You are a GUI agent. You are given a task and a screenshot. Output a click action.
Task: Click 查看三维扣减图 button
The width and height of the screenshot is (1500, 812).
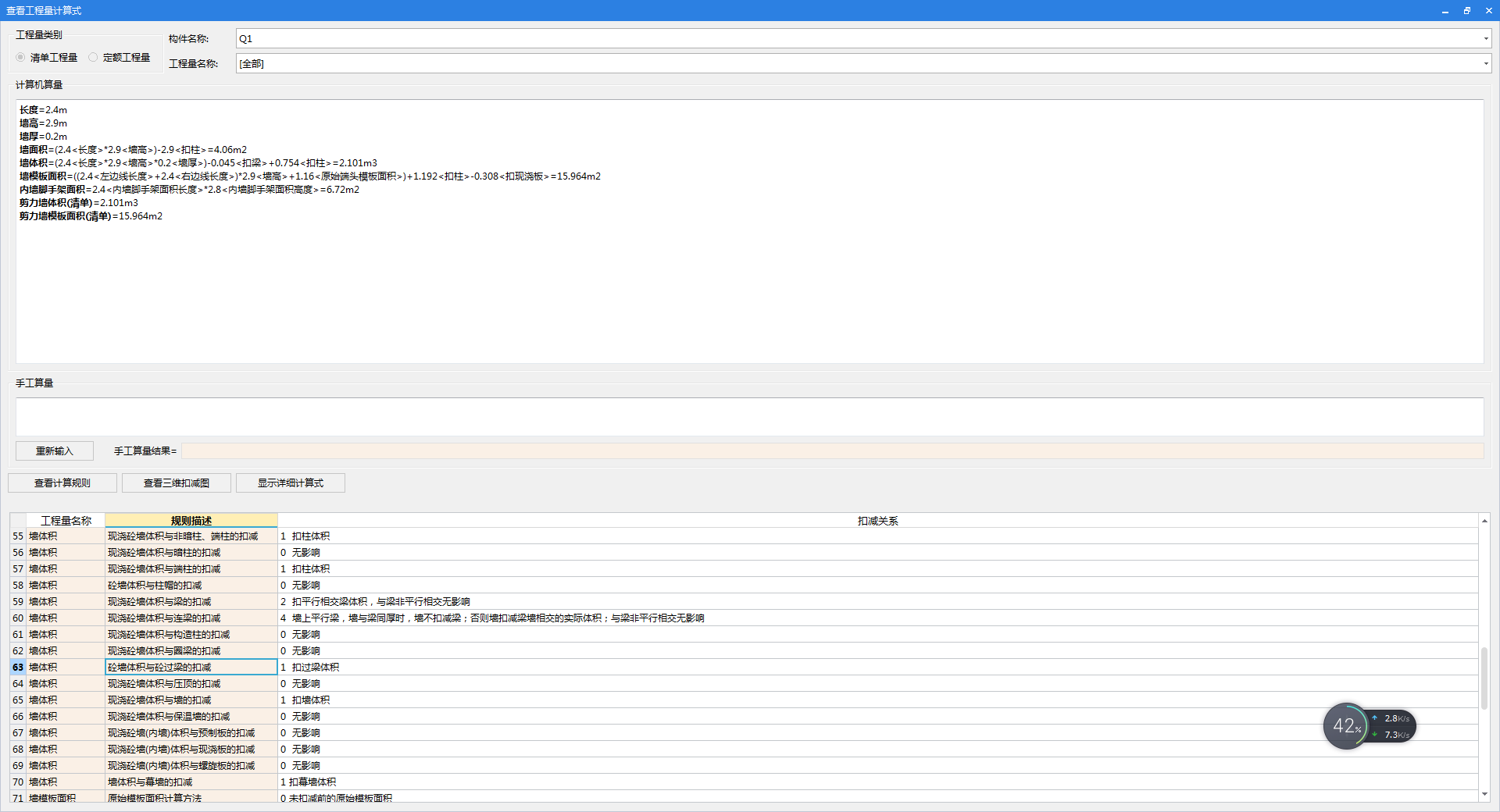[177, 483]
